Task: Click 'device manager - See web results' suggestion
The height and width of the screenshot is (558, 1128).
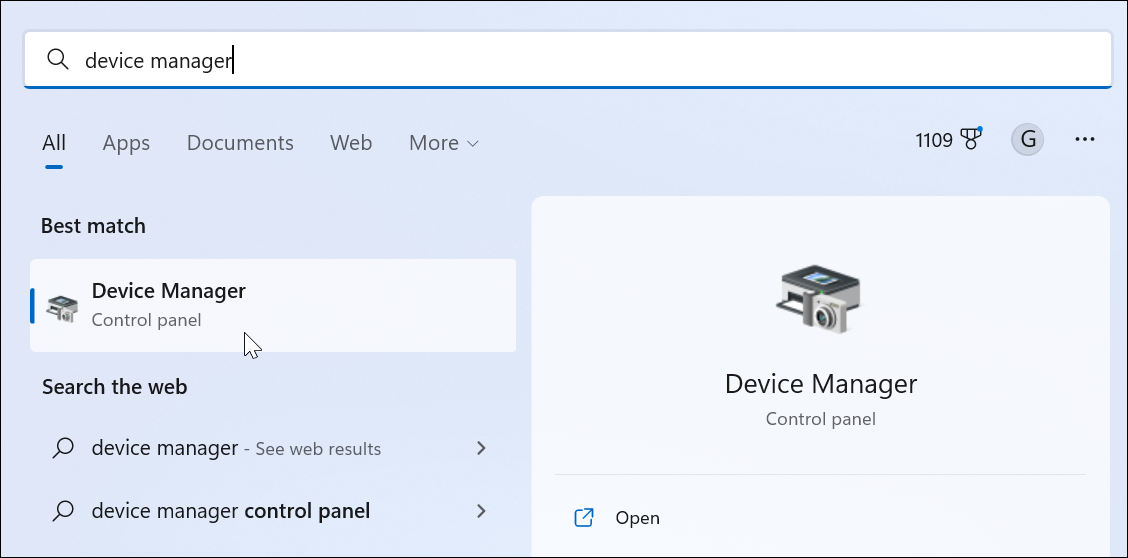Action: [273, 449]
